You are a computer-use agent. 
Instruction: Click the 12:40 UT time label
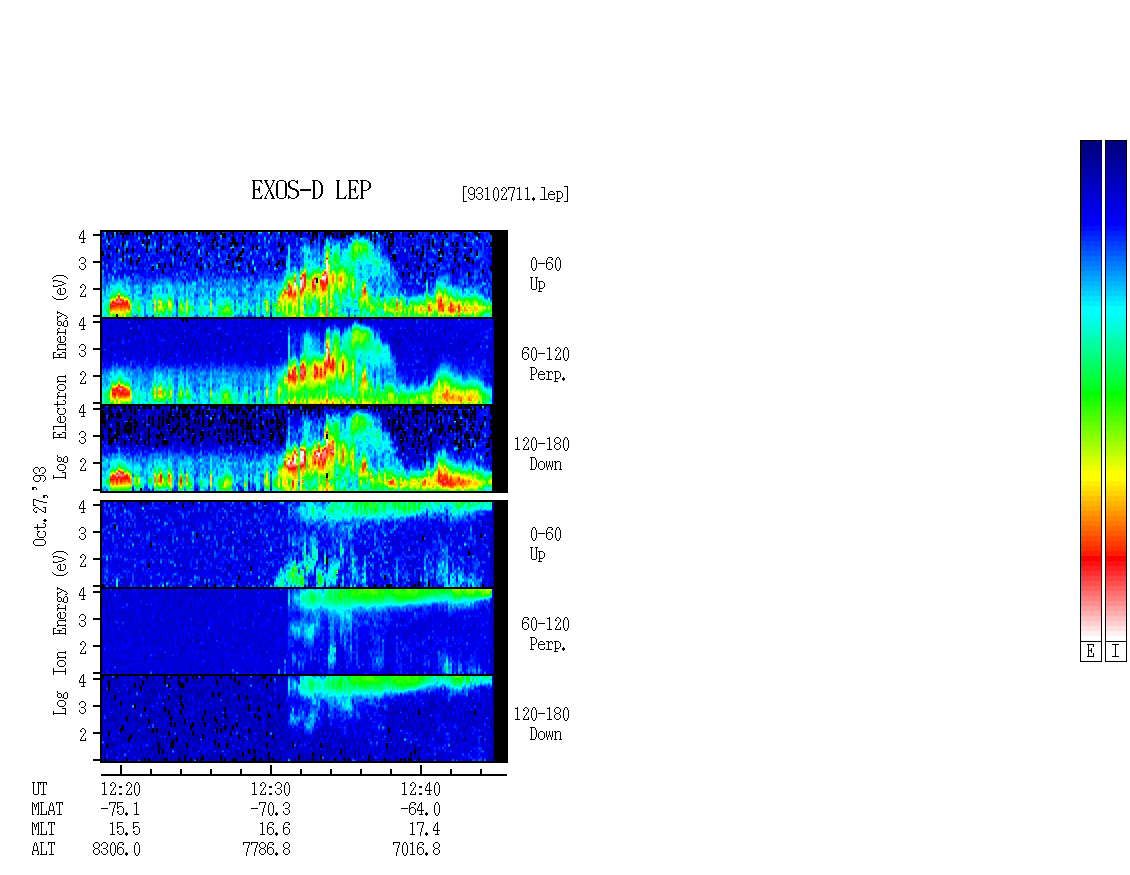click(420, 789)
